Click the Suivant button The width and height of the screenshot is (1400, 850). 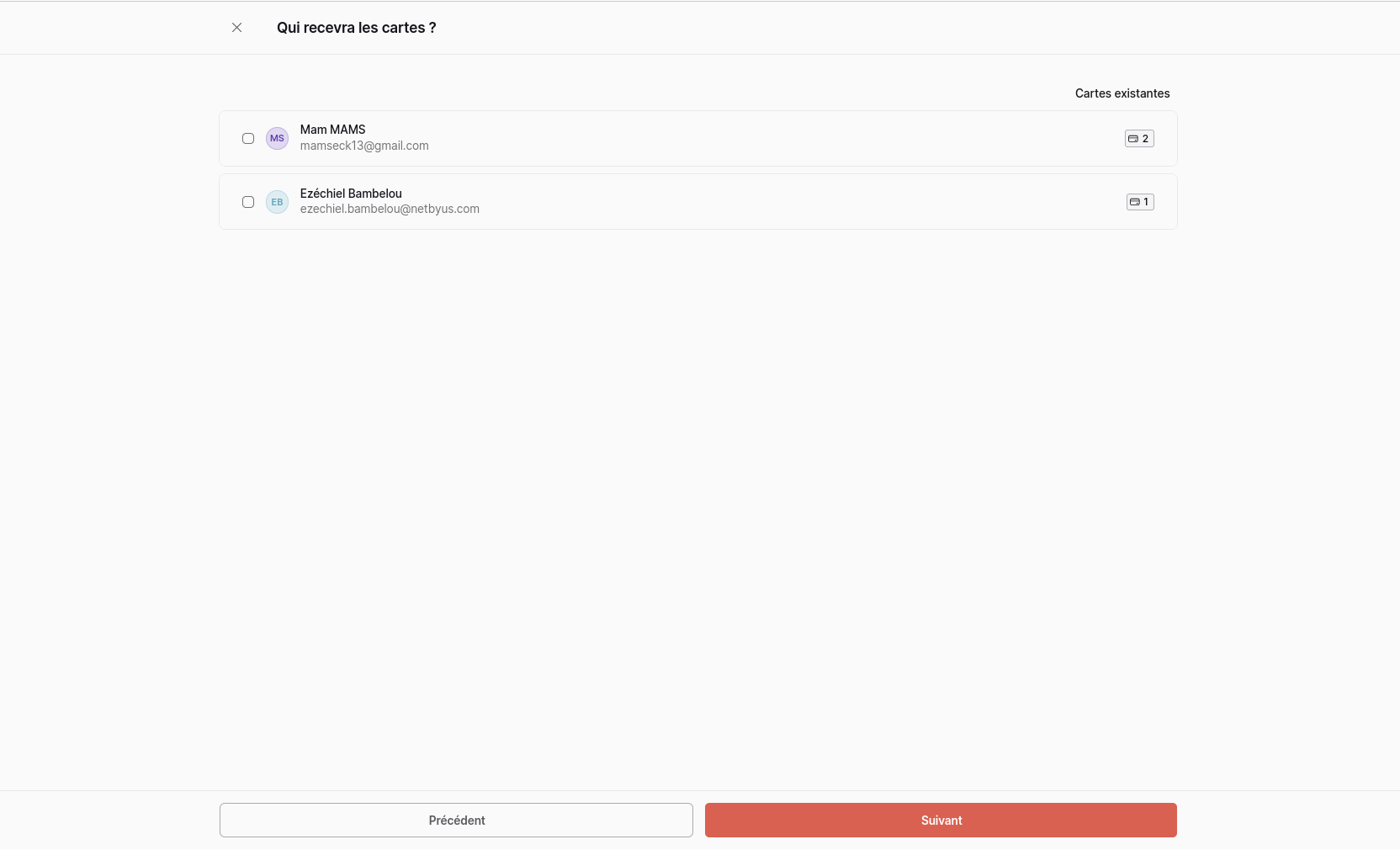coord(941,821)
